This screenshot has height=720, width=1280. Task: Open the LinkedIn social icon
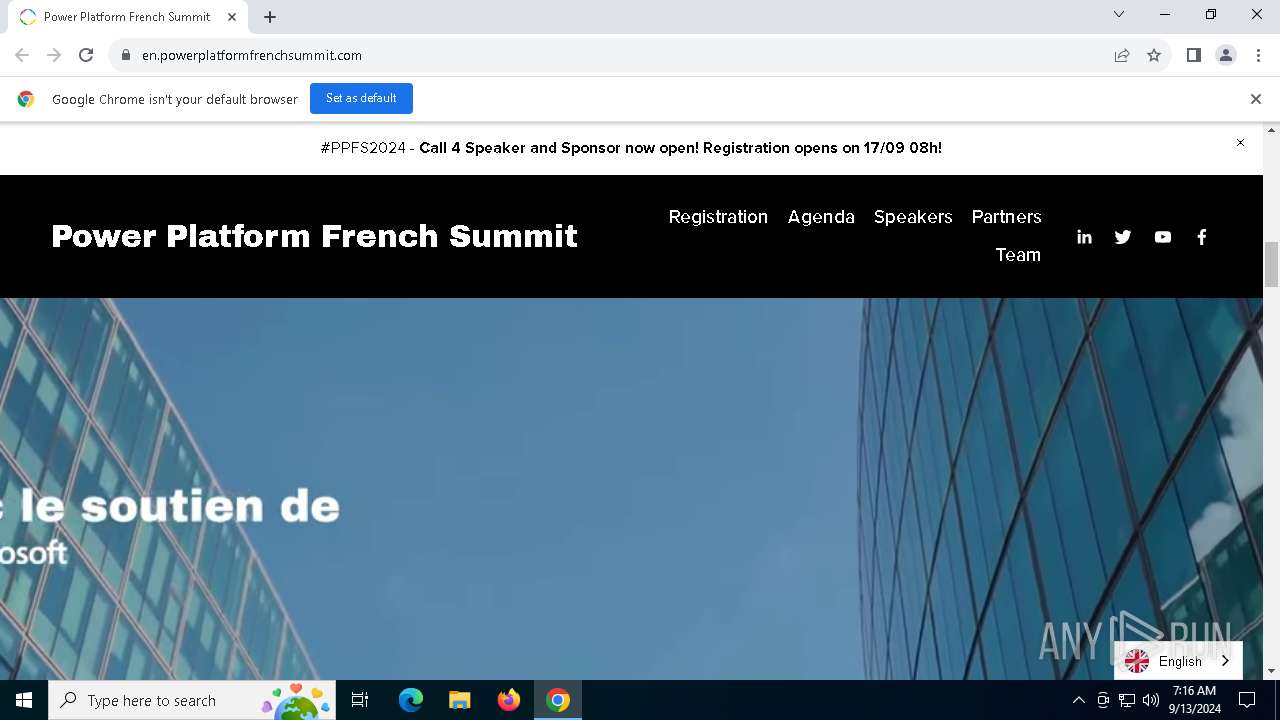pos(1084,237)
